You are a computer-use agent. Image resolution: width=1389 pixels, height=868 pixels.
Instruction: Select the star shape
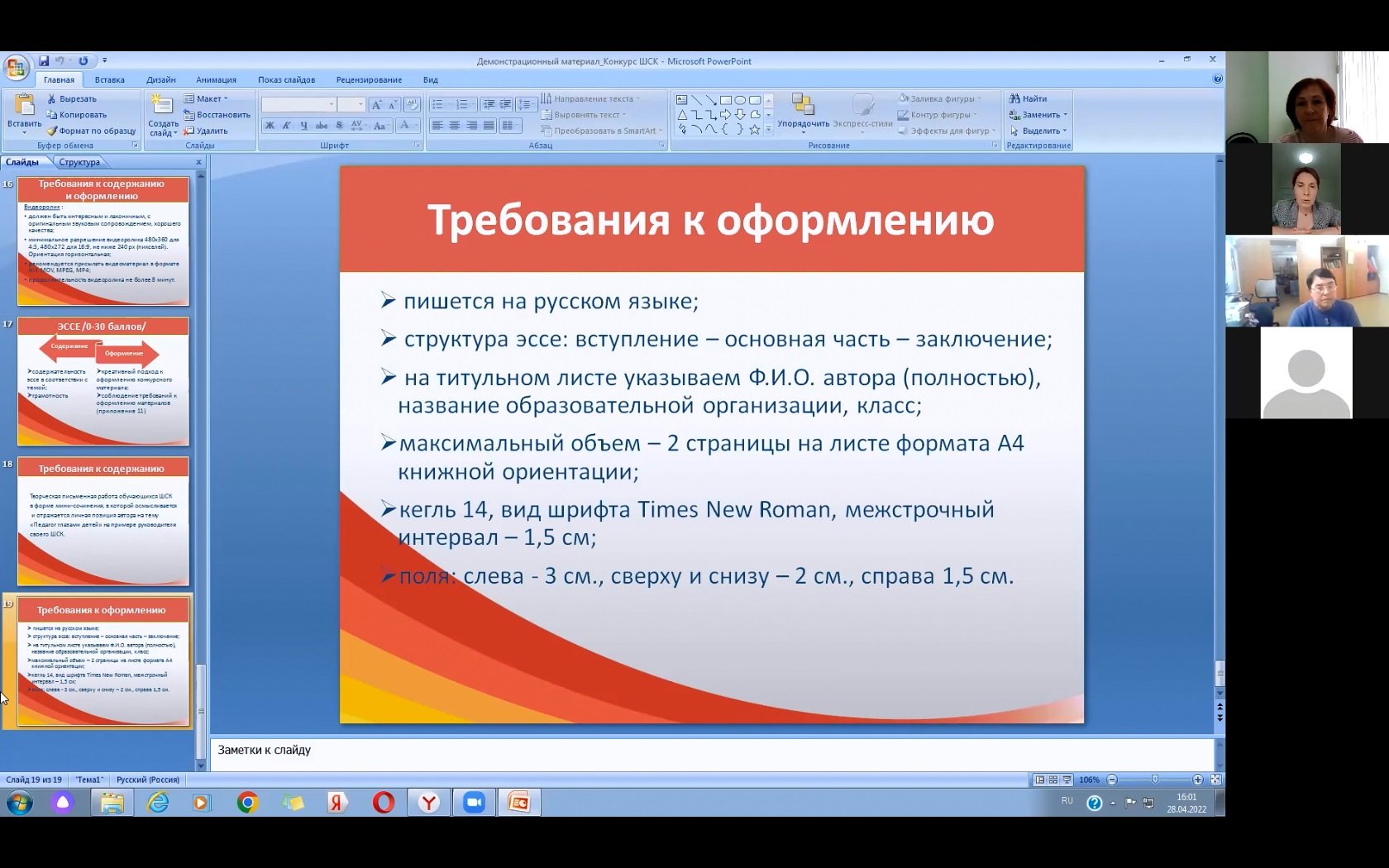click(755, 130)
